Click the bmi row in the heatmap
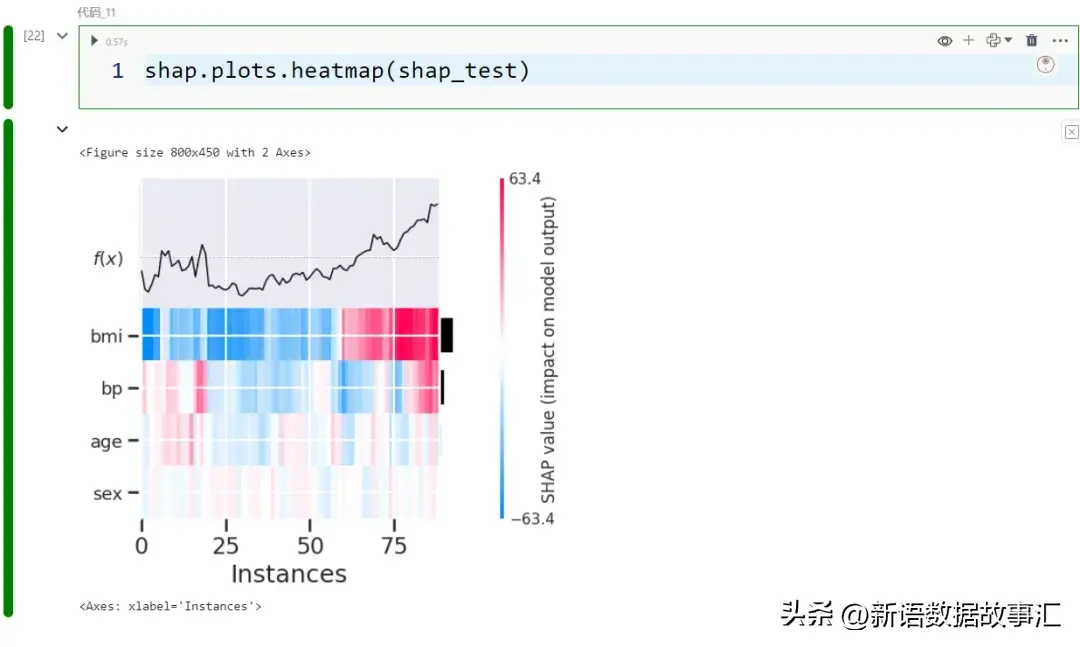Viewport: 1080px width, 647px height. pyautogui.click(x=290, y=334)
